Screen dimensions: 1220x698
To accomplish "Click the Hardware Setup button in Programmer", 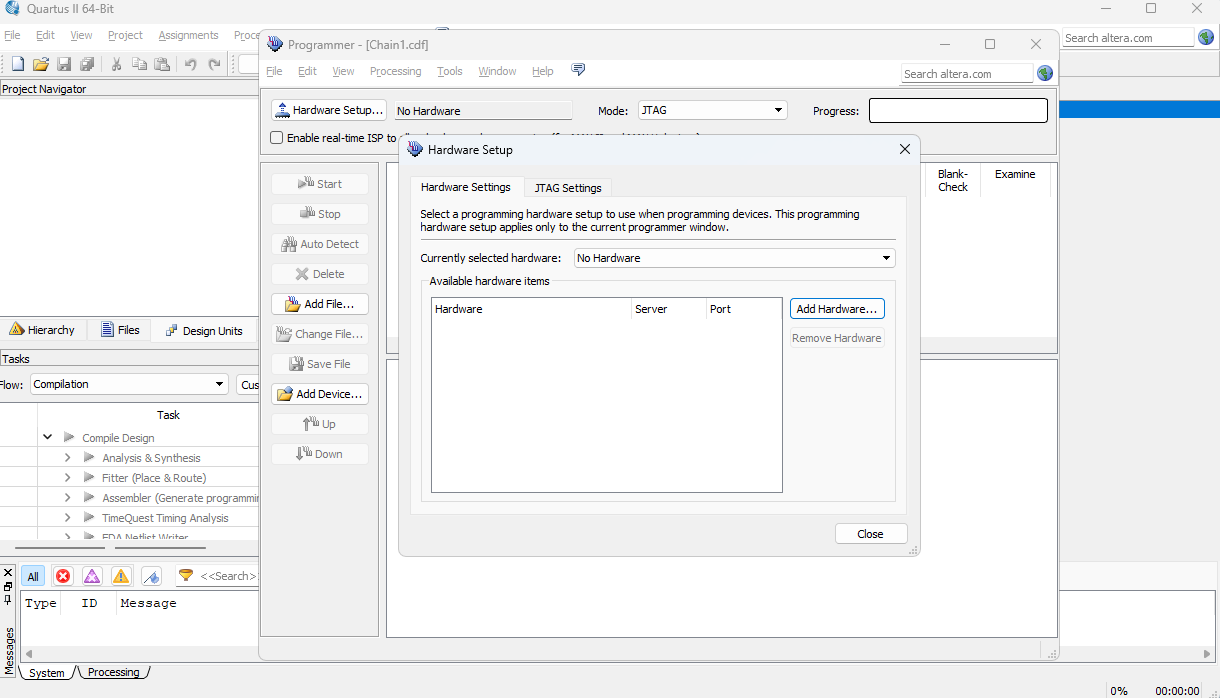I will click(x=328, y=110).
